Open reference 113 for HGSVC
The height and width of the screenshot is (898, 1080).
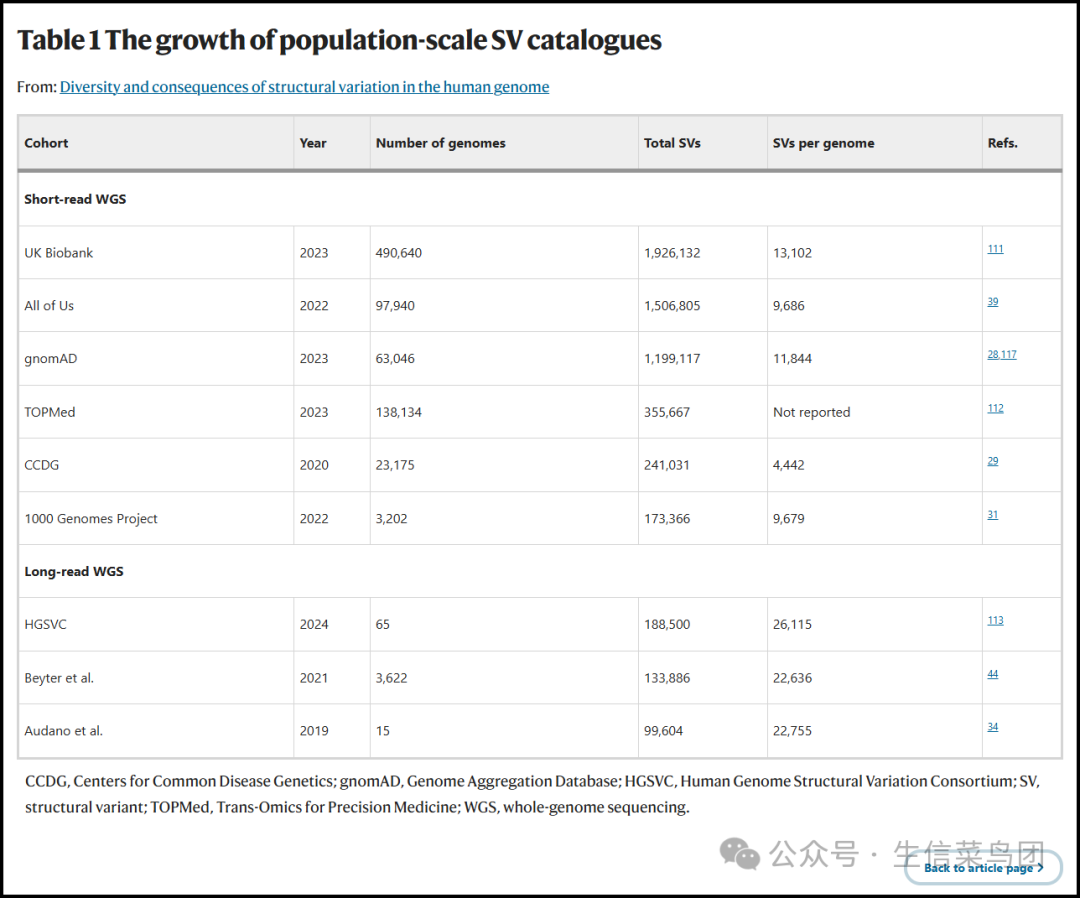(x=995, y=620)
